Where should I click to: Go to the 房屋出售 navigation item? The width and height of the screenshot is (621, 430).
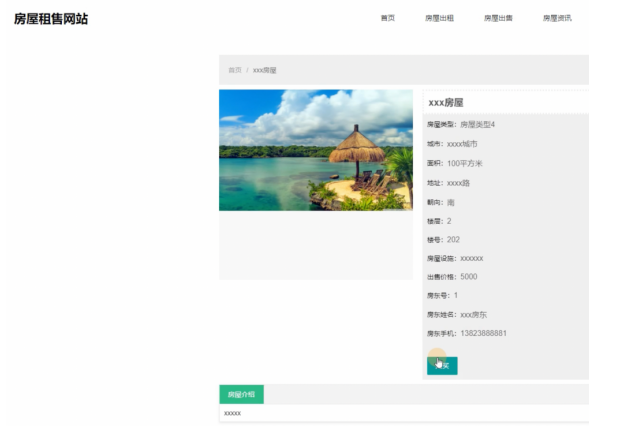498,18
